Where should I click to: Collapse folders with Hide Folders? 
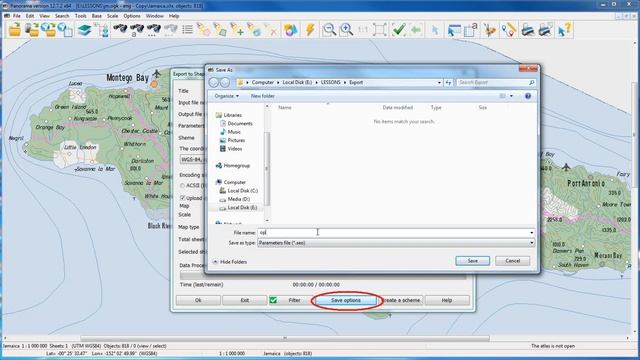[230, 262]
